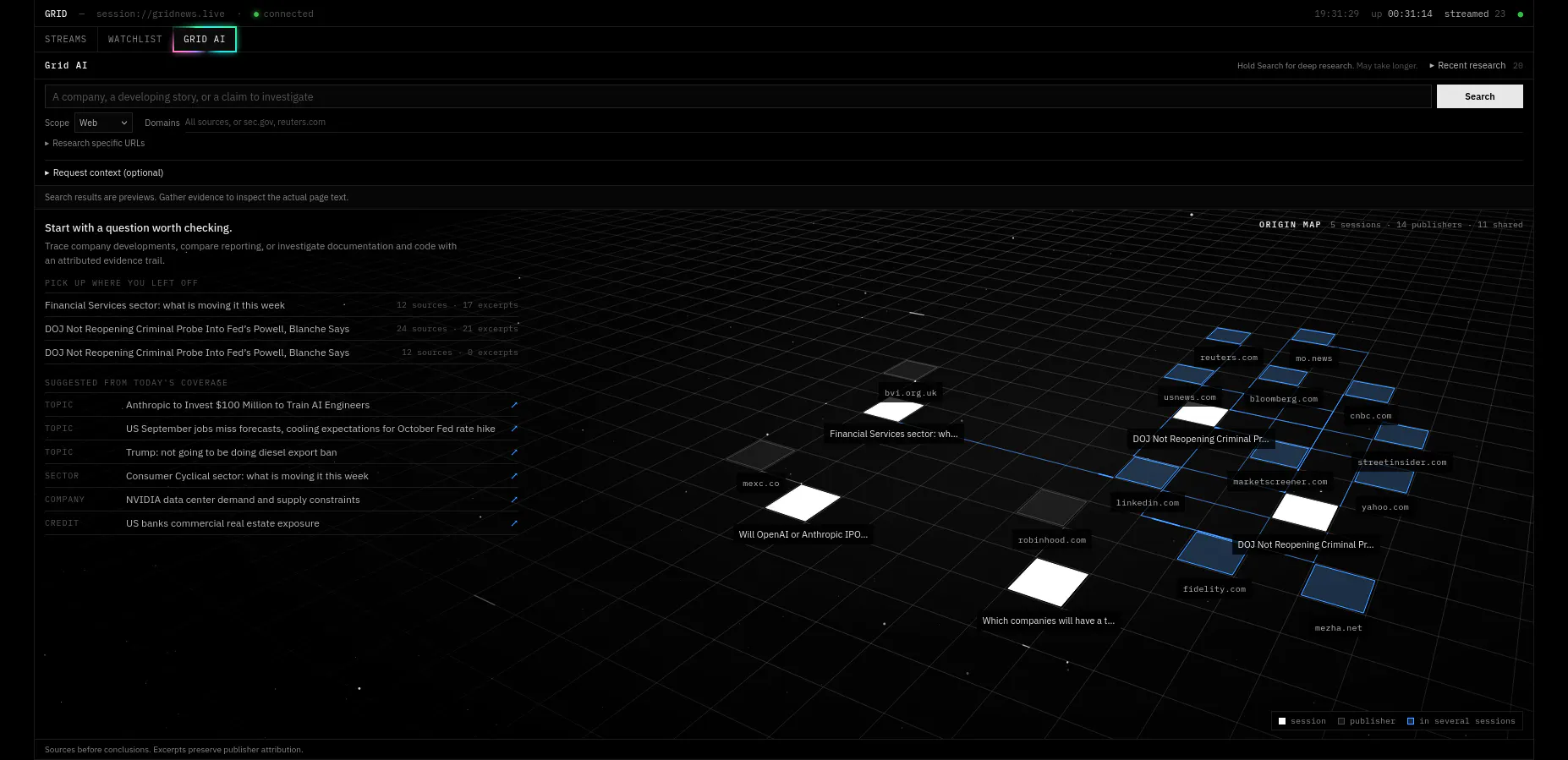This screenshot has height=760, width=1568.
Task: Focus the investigation search input field
Action: [738, 96]
